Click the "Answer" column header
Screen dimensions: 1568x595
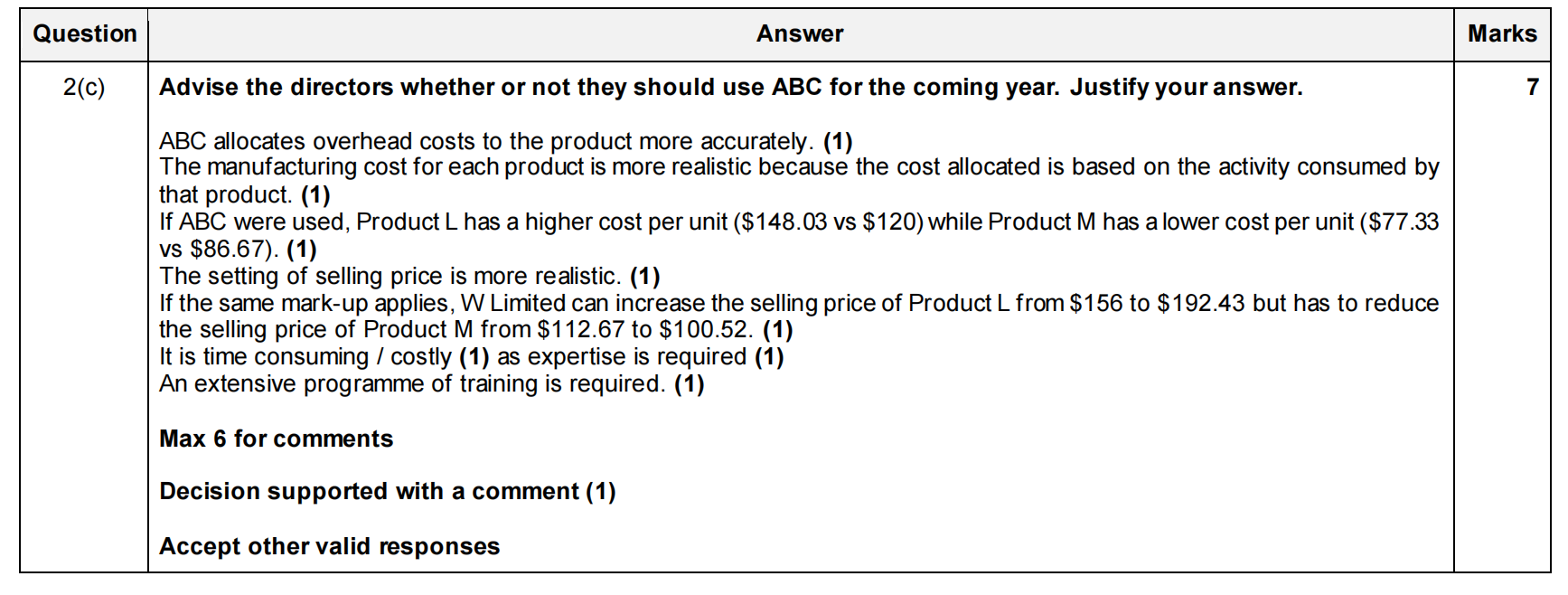point(800,34)
